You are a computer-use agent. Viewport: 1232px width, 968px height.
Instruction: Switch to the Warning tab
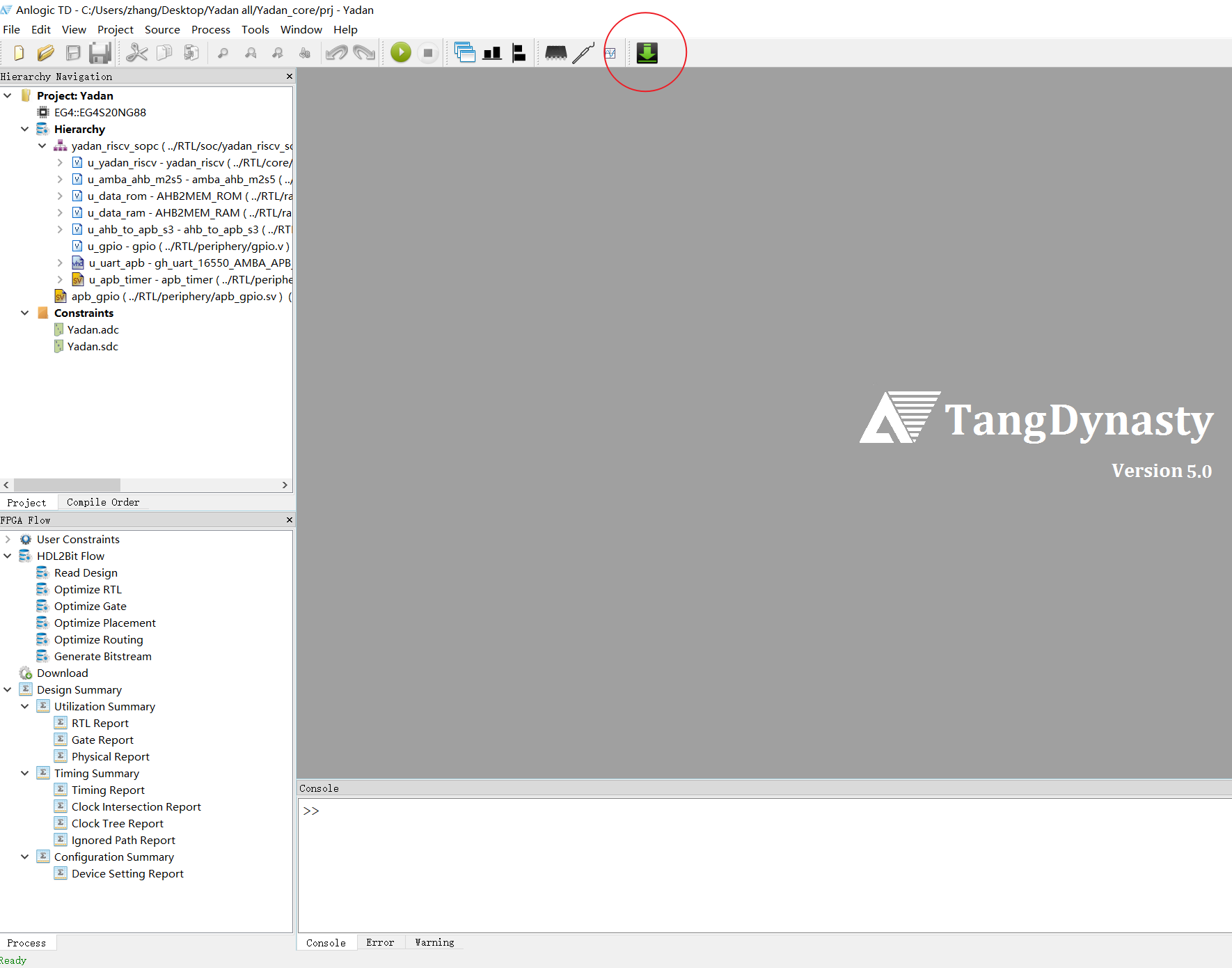(434, 942)
